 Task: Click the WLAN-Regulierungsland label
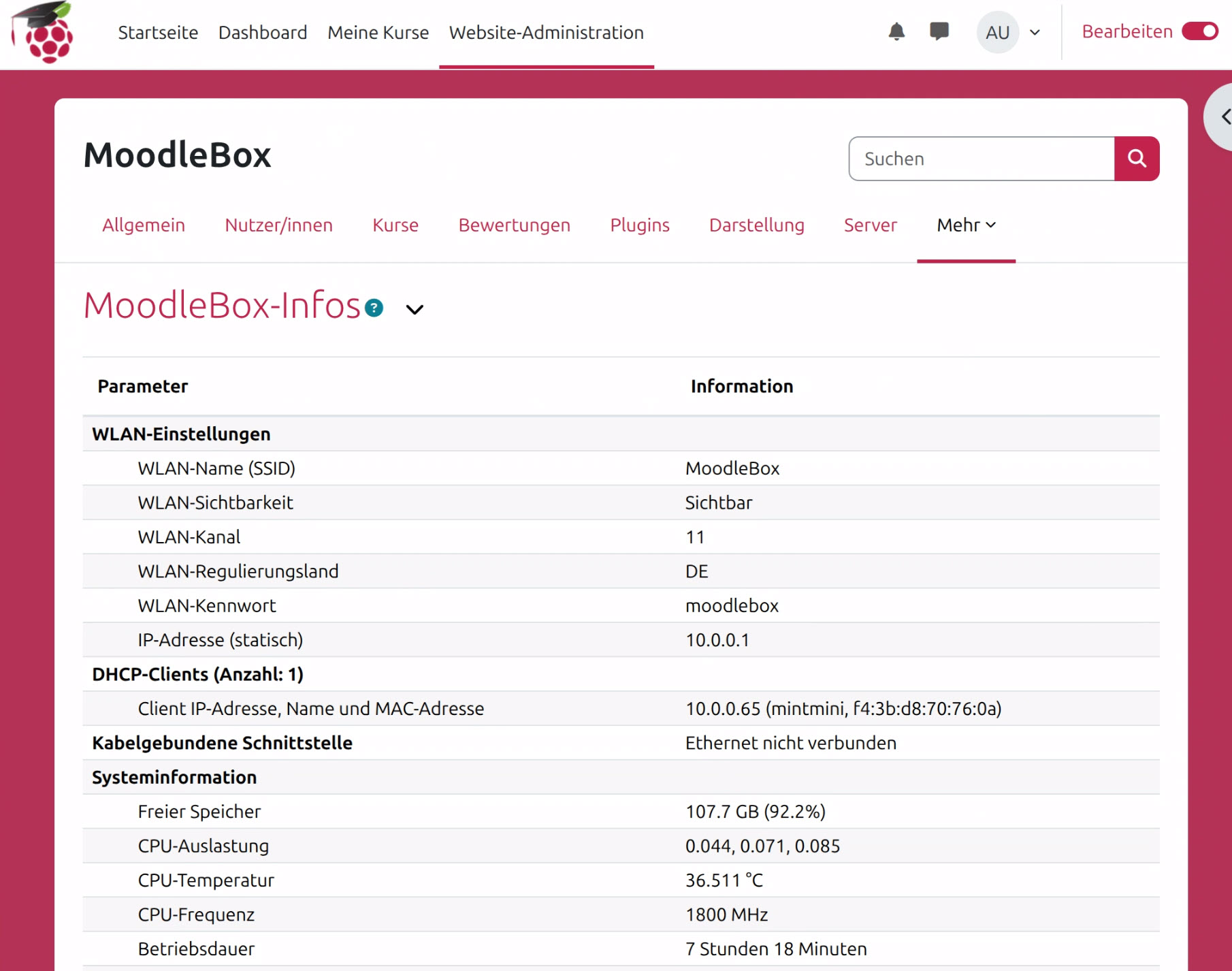[x=238, y=571]
